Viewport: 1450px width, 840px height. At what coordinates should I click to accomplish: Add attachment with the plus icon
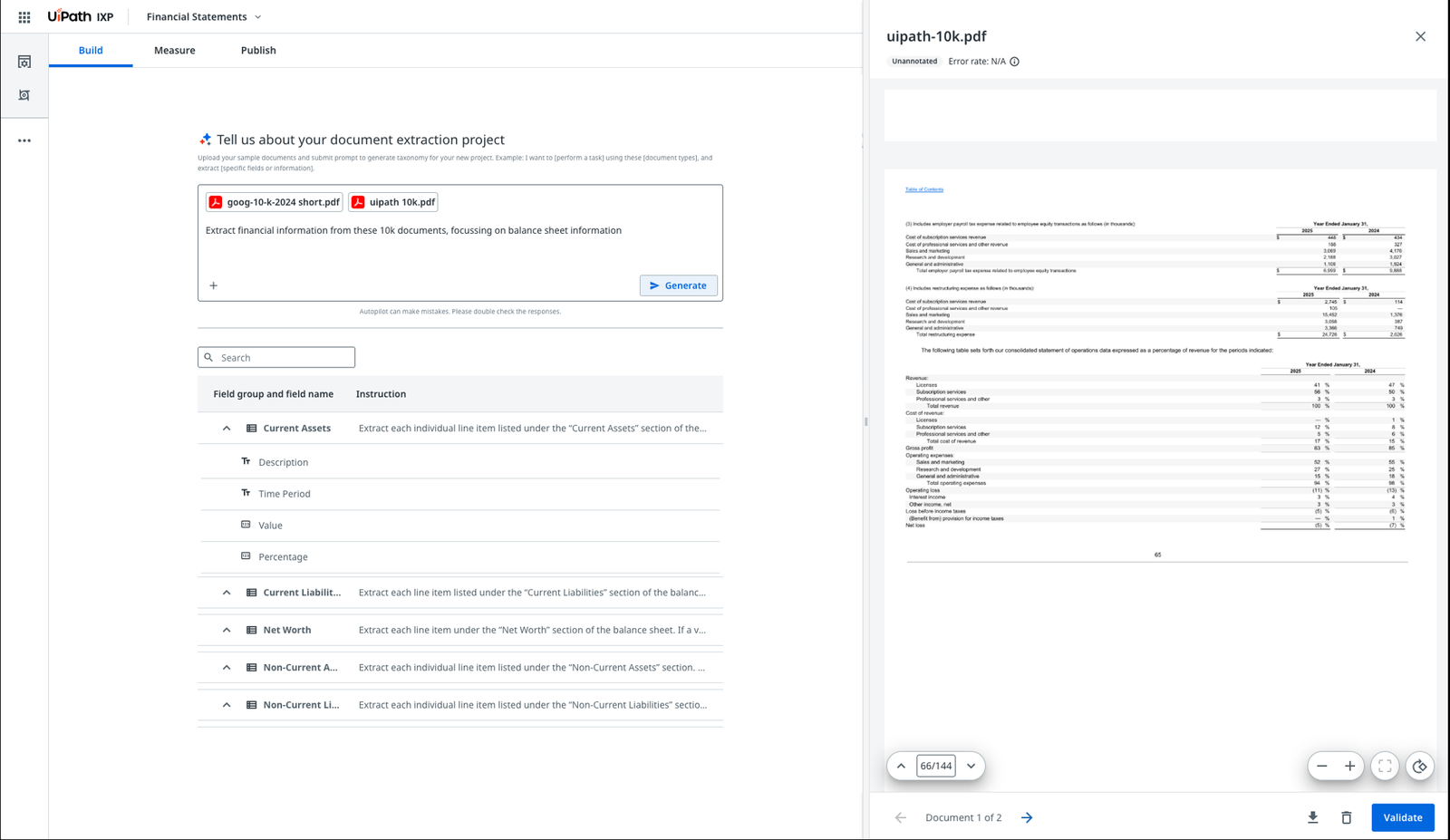tap(214, 285)
